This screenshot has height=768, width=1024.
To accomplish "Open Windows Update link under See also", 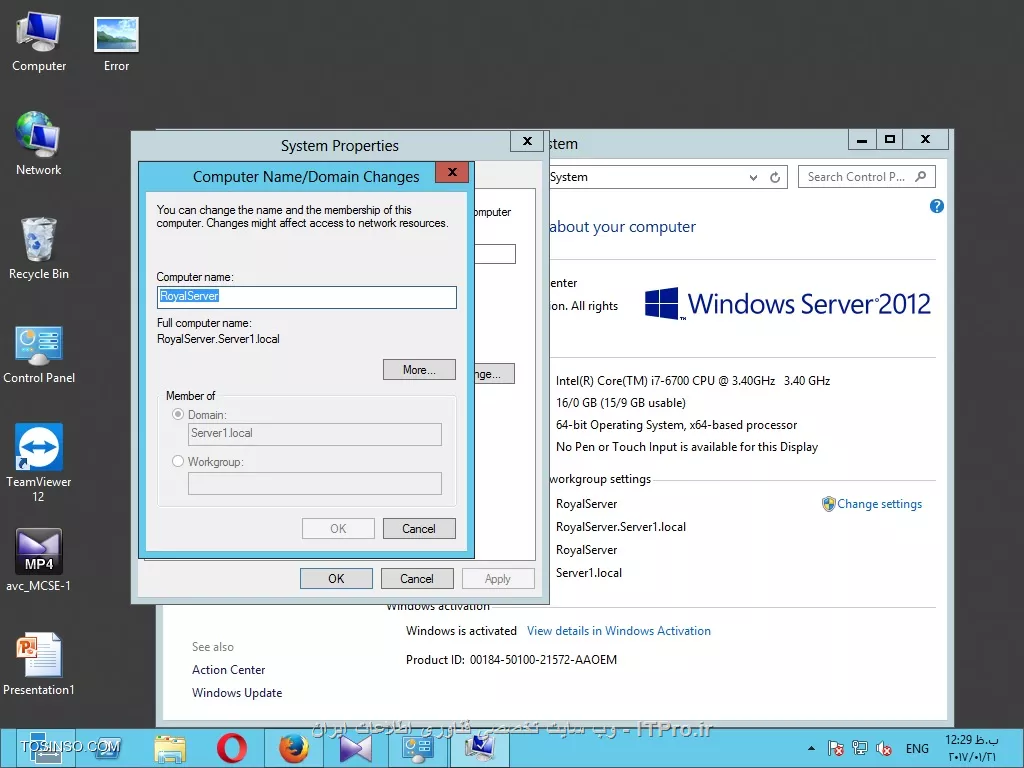I will click(237, 693).
